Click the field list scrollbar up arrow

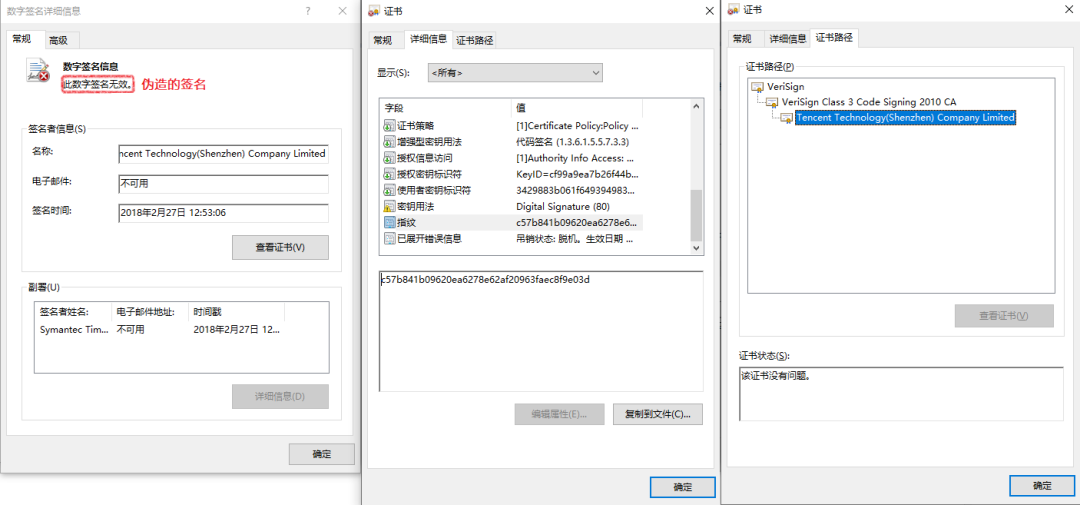coord(696,107)
